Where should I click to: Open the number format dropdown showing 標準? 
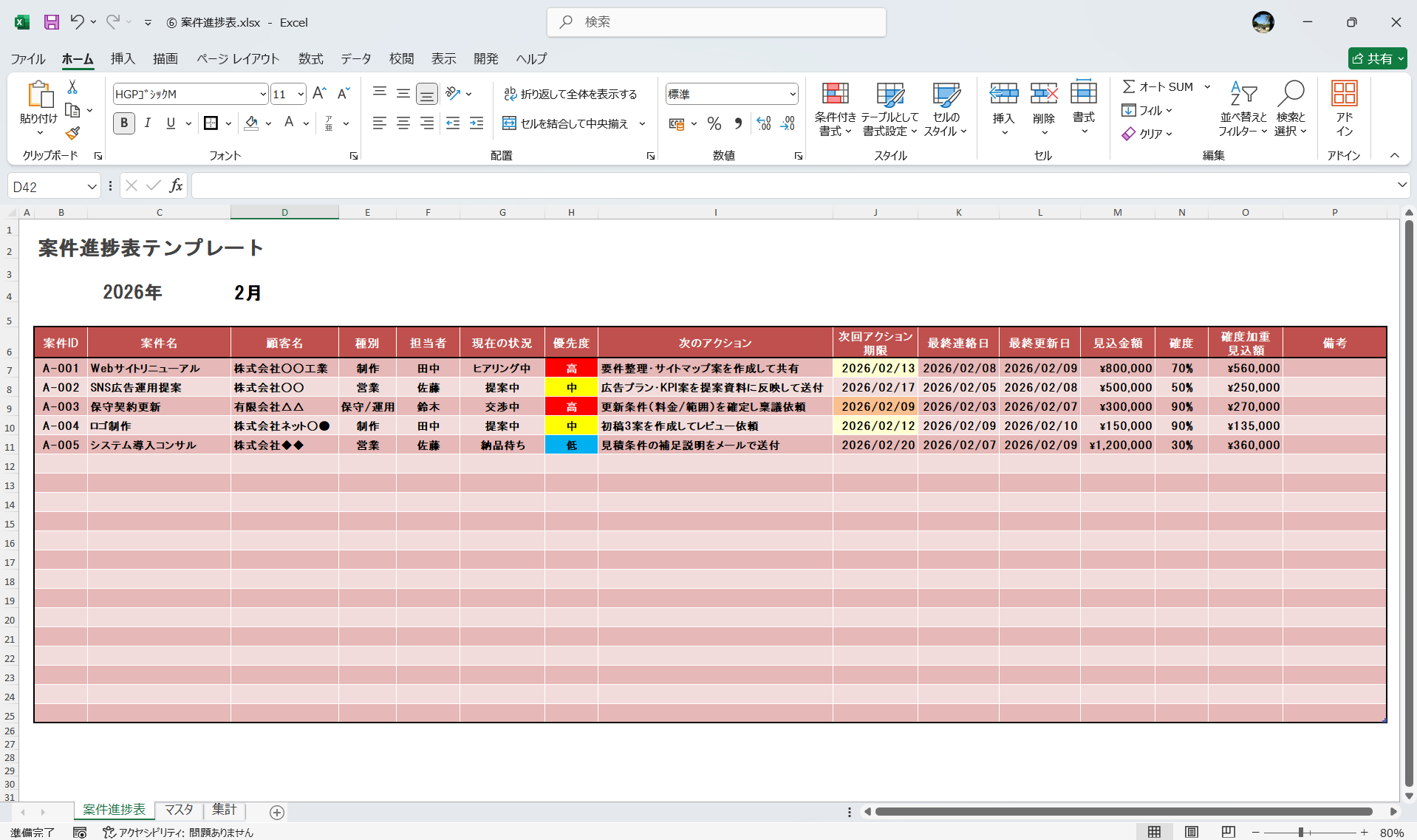(731, 94)
